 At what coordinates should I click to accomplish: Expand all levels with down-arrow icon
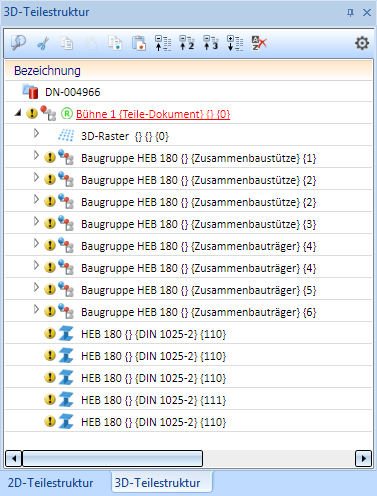[235, 43]
